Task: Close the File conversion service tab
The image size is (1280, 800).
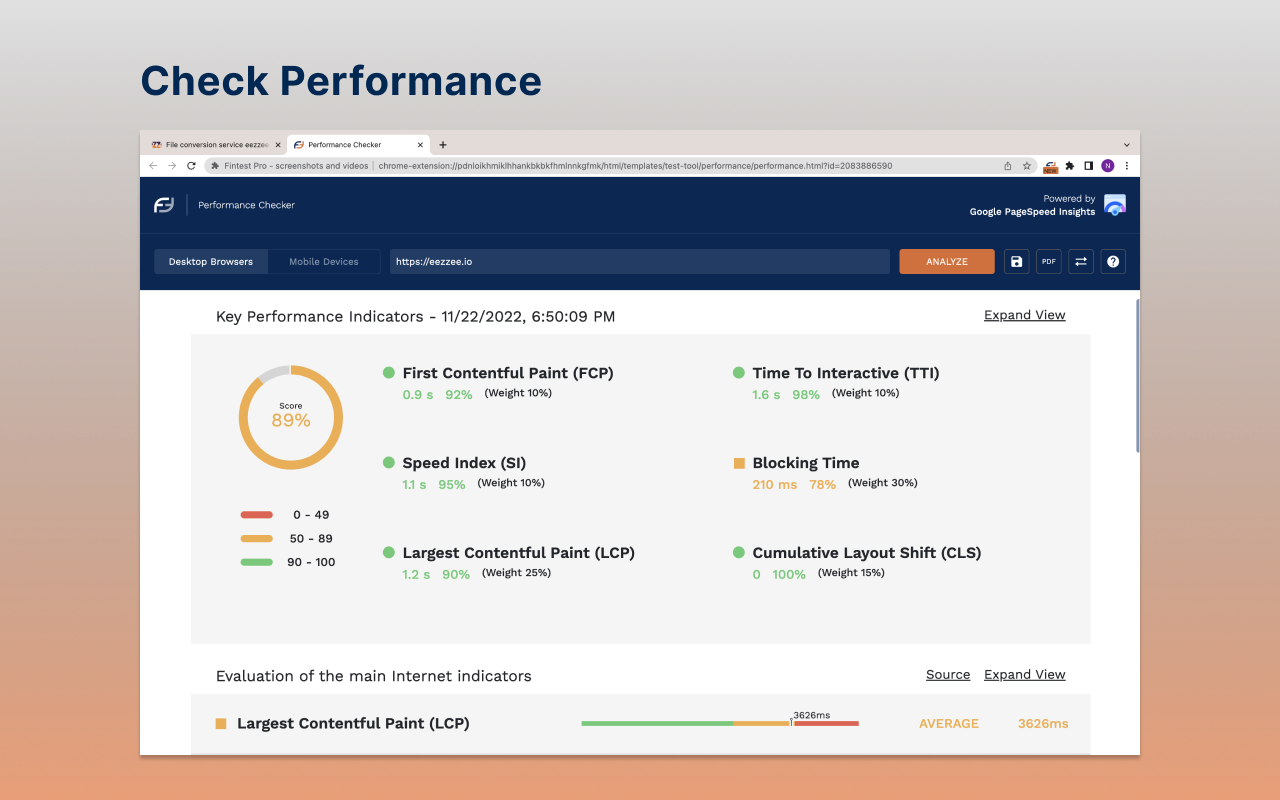Action: pos(278,145)
